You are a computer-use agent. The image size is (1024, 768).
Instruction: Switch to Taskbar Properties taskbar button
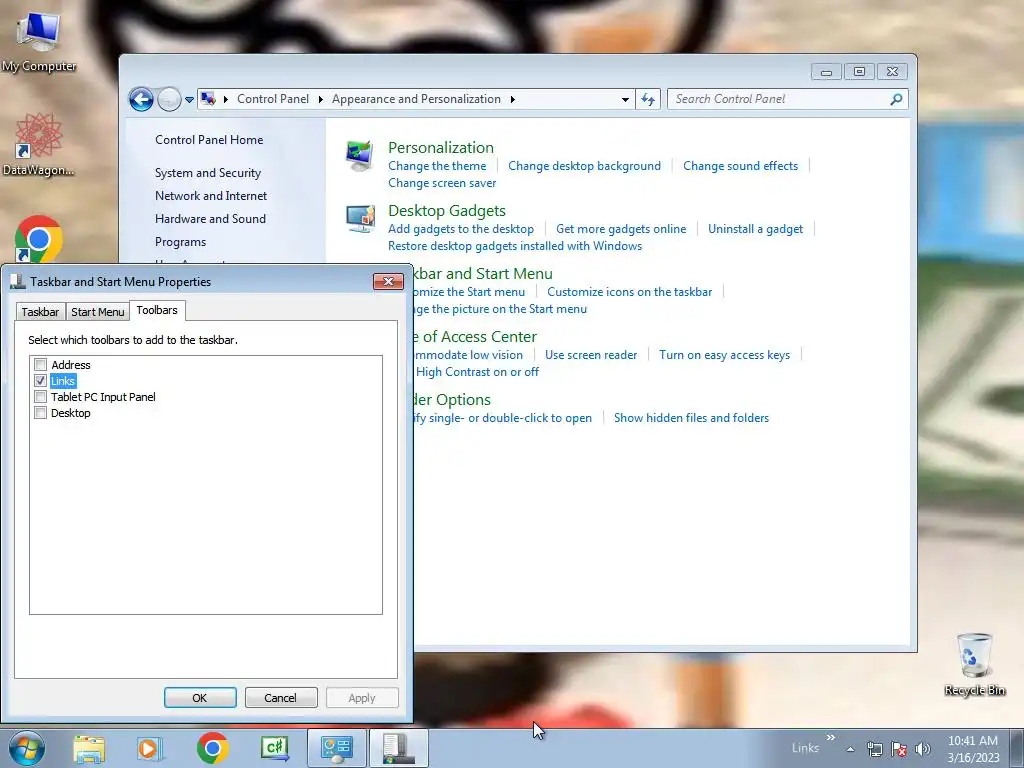(x=399, y=748)
